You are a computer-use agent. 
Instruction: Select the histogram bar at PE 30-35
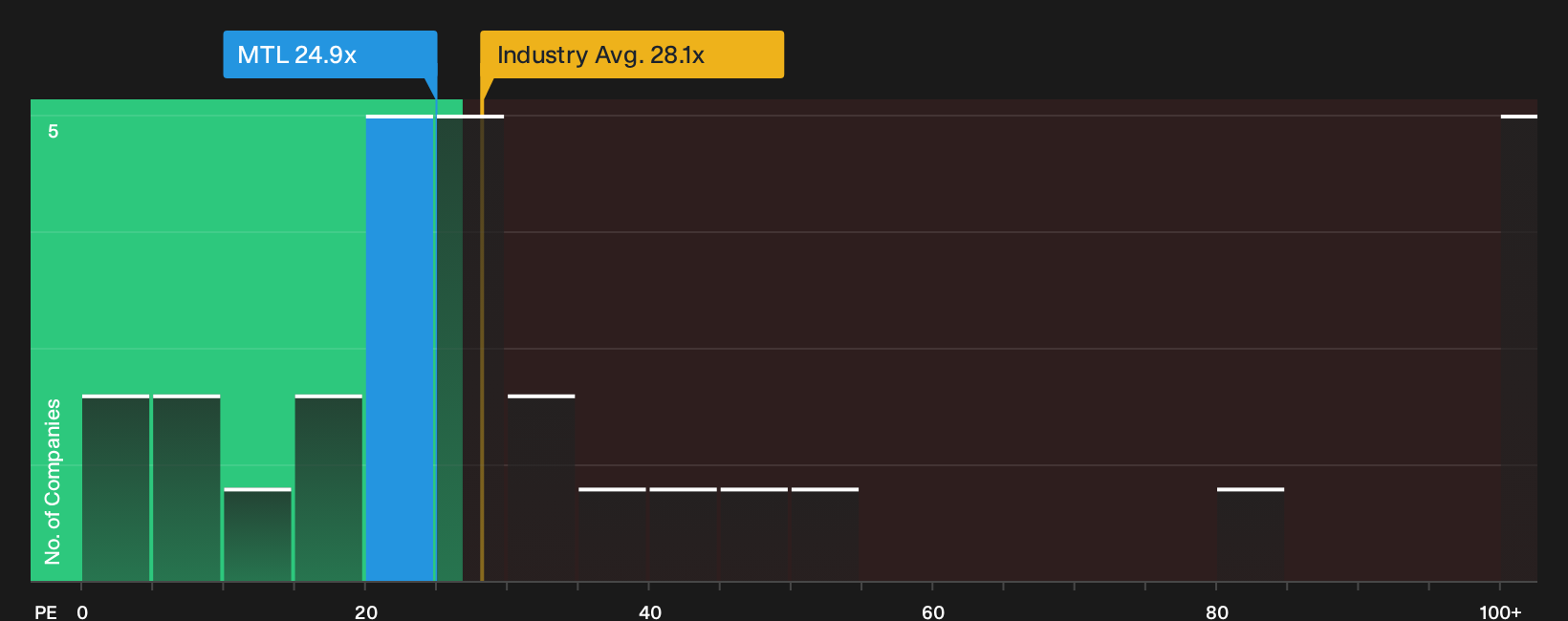click(541, 488)
